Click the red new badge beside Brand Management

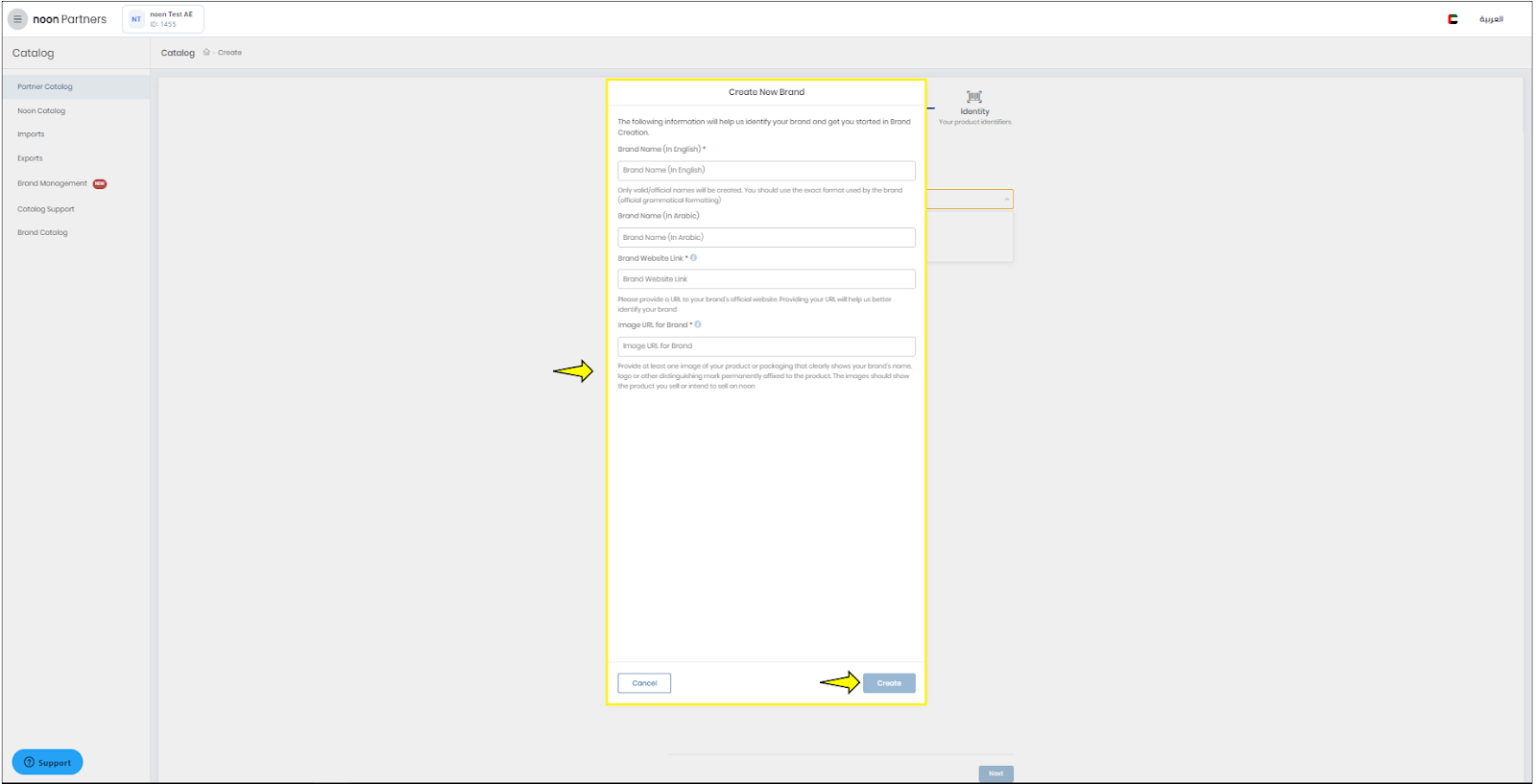coord(100,183)
